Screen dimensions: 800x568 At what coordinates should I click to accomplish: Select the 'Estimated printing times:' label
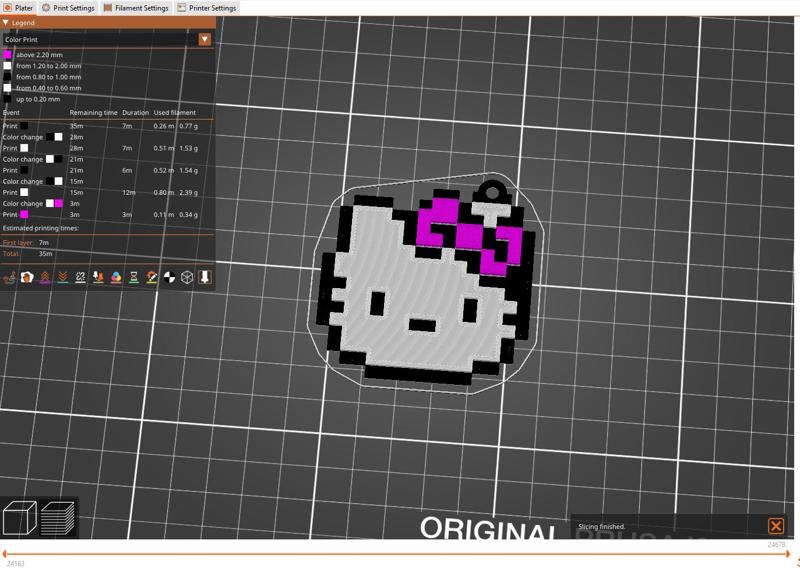41,228
